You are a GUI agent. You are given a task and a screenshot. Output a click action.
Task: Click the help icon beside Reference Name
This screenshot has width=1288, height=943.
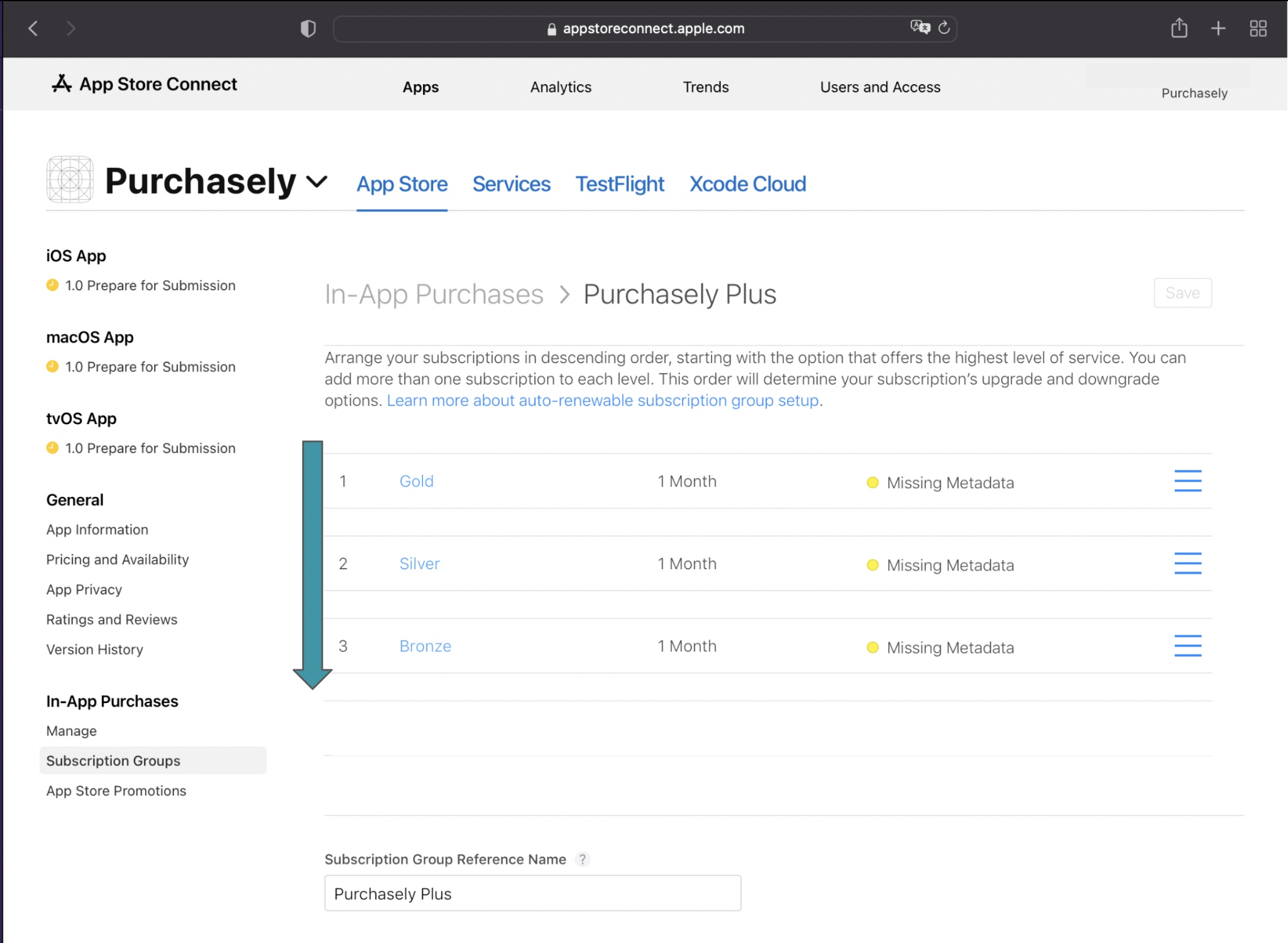click(582, 859)
